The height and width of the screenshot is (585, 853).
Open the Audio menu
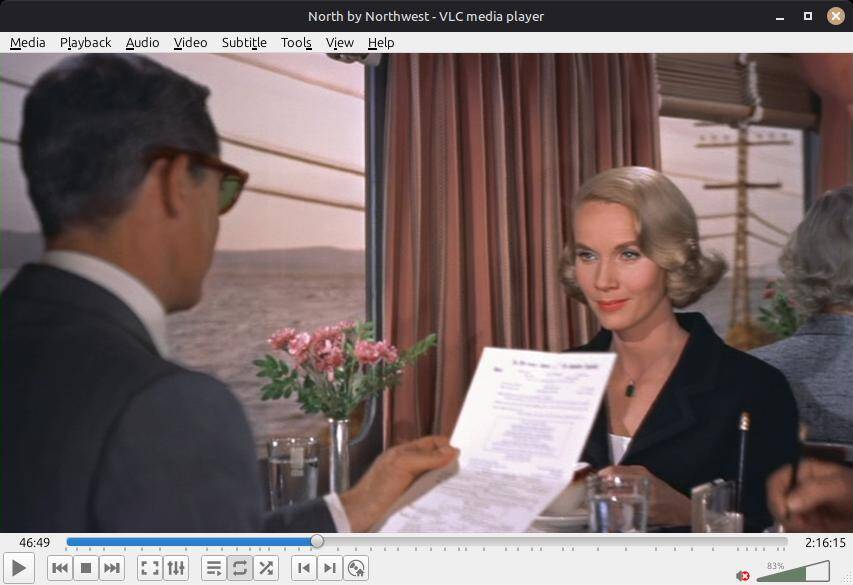click(143, 42)
